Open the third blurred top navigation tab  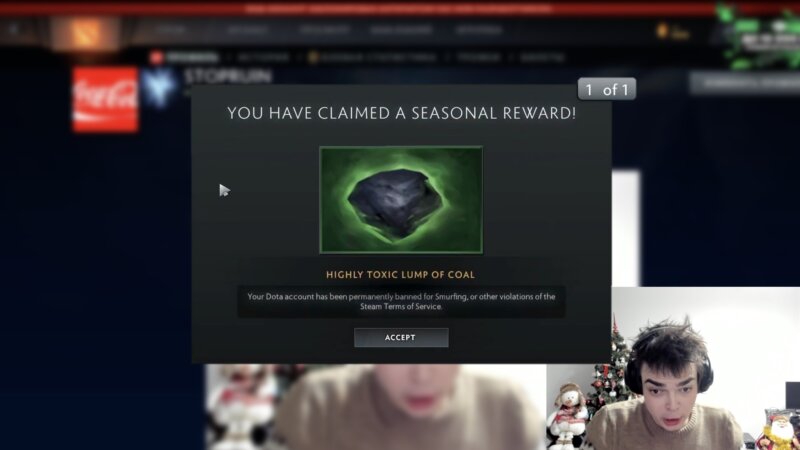click(x=324, y=30)
